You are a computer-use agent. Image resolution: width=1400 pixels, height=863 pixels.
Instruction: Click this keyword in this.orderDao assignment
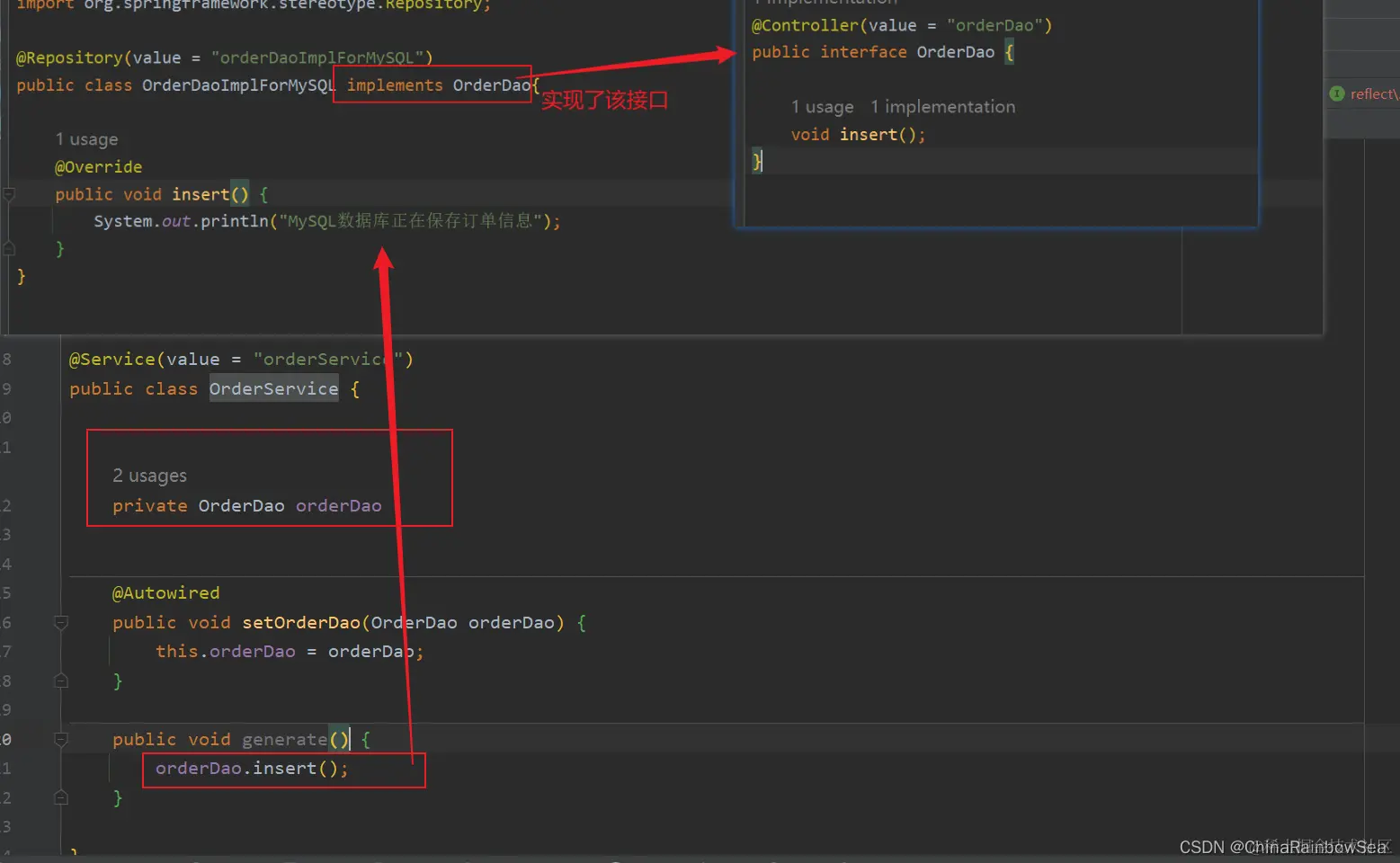pos(176,651)
